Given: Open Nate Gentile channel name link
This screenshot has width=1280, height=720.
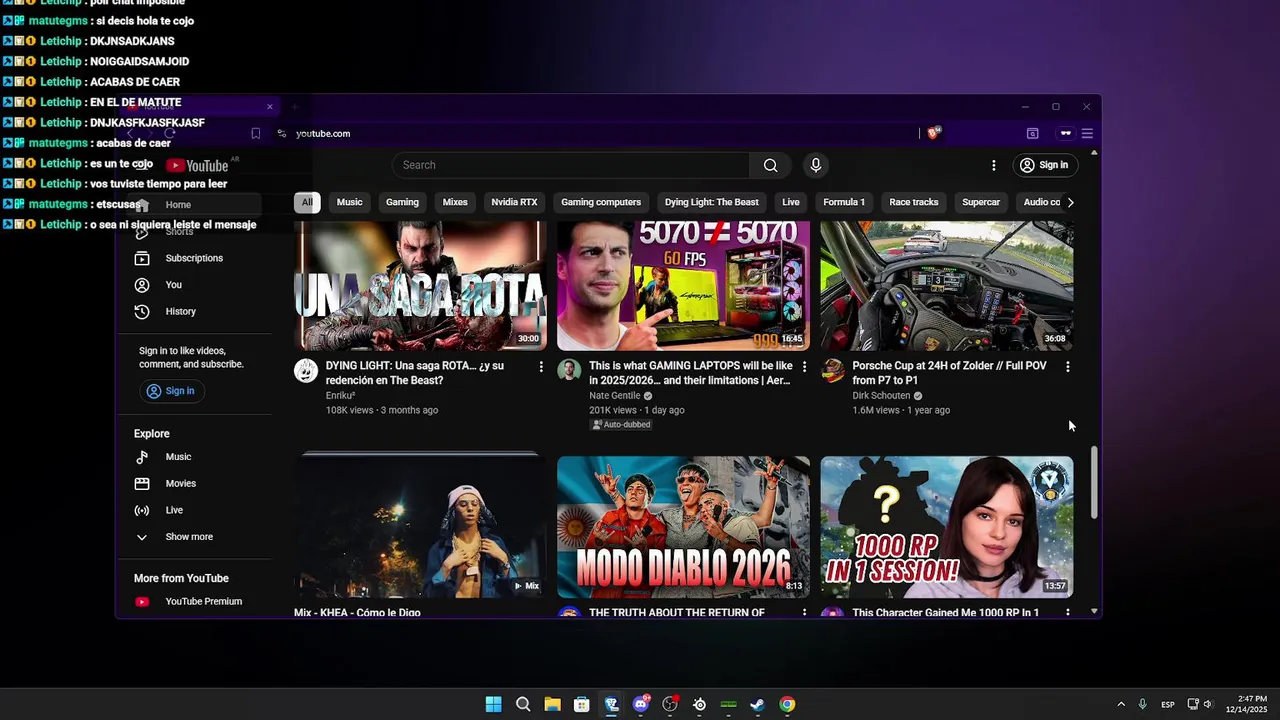Looking at the screenshot, I should coord(615,396).
